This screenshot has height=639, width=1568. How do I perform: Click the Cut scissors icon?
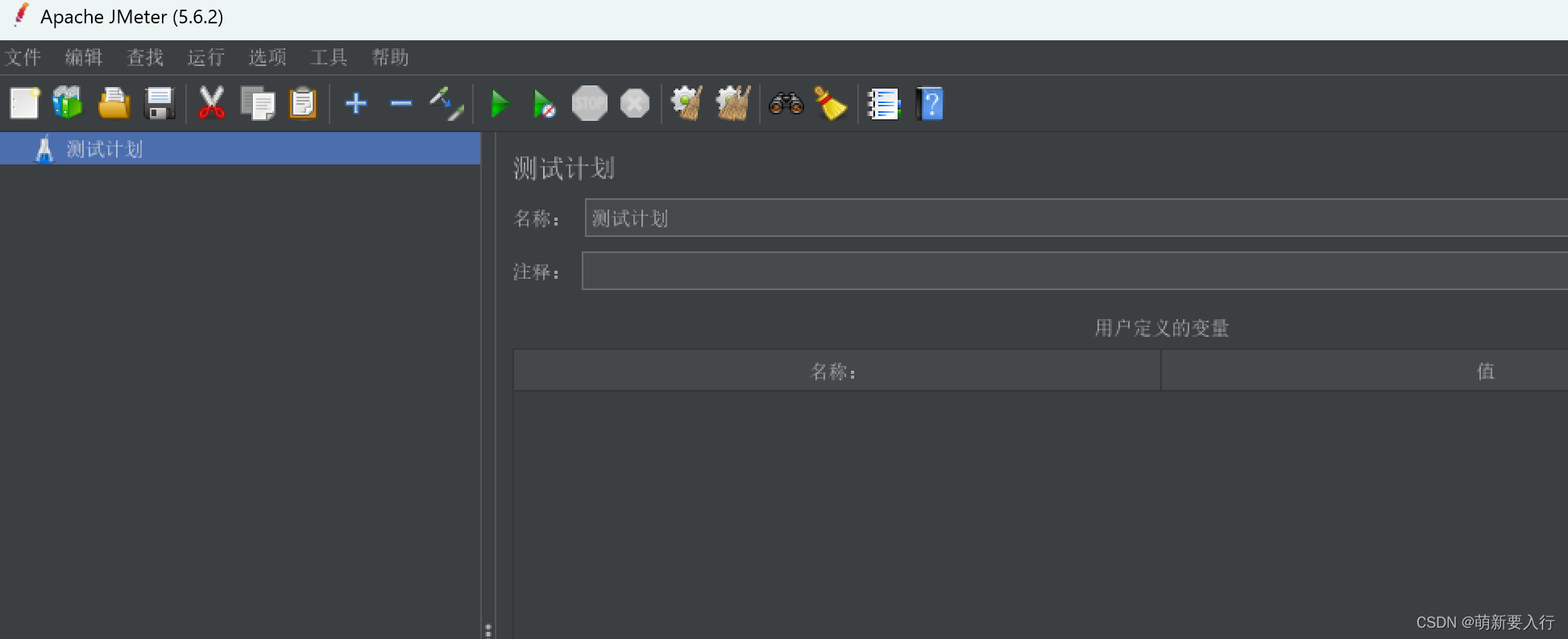pos(212,103)
